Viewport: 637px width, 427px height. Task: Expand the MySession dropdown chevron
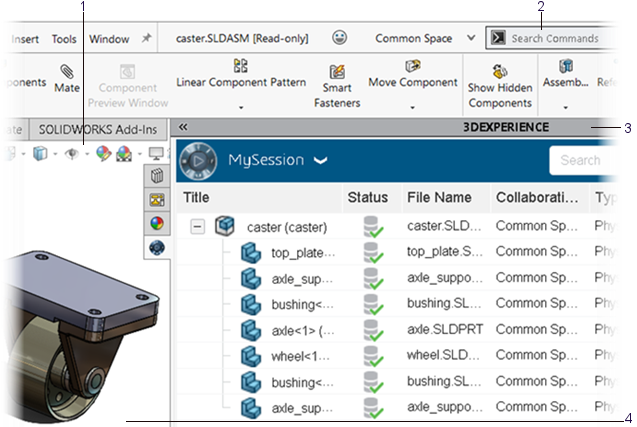(x=321, y=160)
